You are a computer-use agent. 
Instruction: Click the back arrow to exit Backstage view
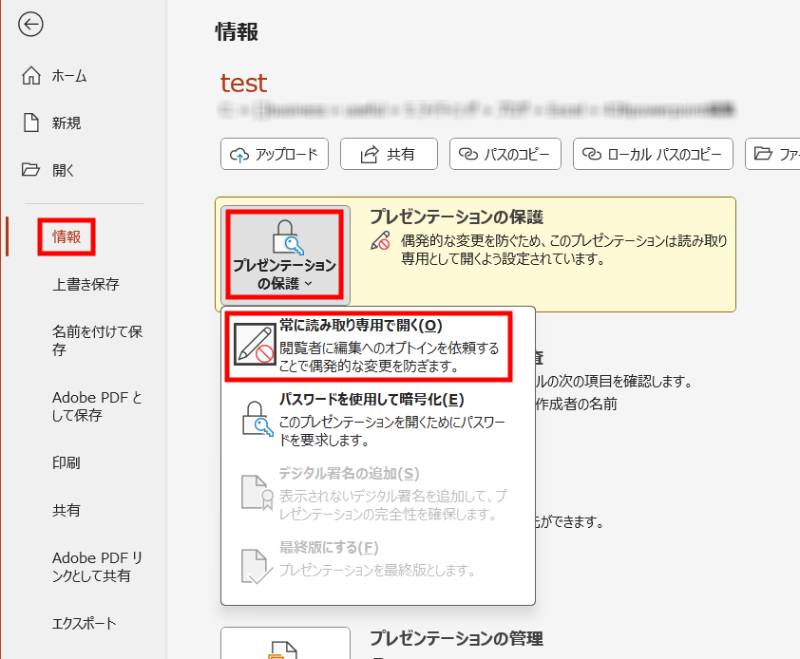click(31, 25)
